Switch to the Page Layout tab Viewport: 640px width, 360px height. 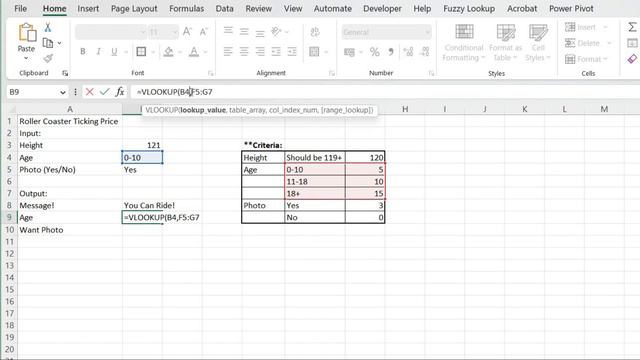134,9
